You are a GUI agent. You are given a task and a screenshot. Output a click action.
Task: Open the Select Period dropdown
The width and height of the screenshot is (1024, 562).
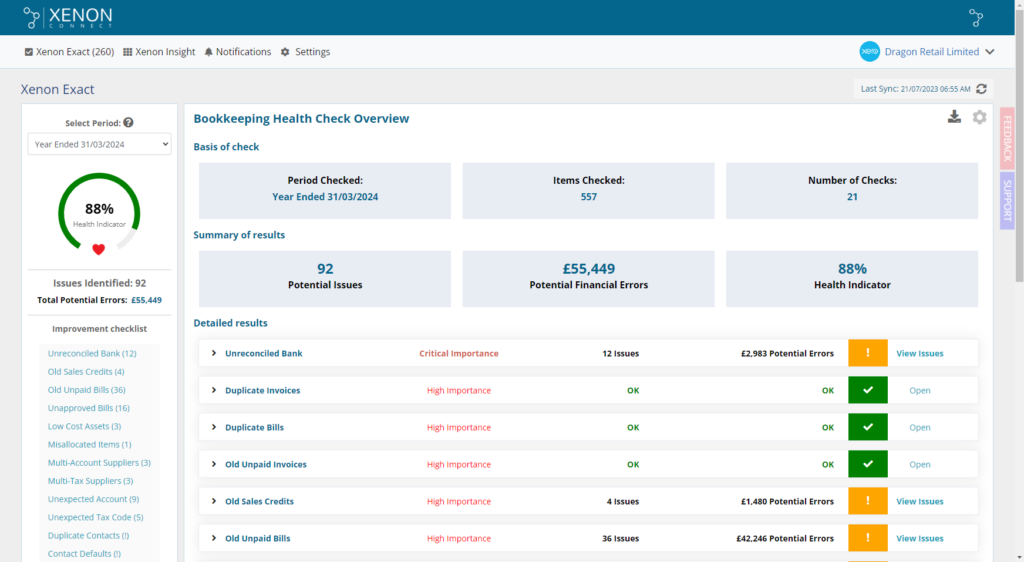[x=99, y=144]
